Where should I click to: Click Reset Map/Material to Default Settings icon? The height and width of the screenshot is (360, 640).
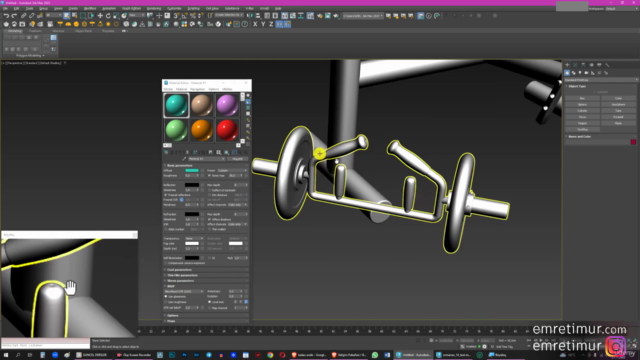pos(187,152)
